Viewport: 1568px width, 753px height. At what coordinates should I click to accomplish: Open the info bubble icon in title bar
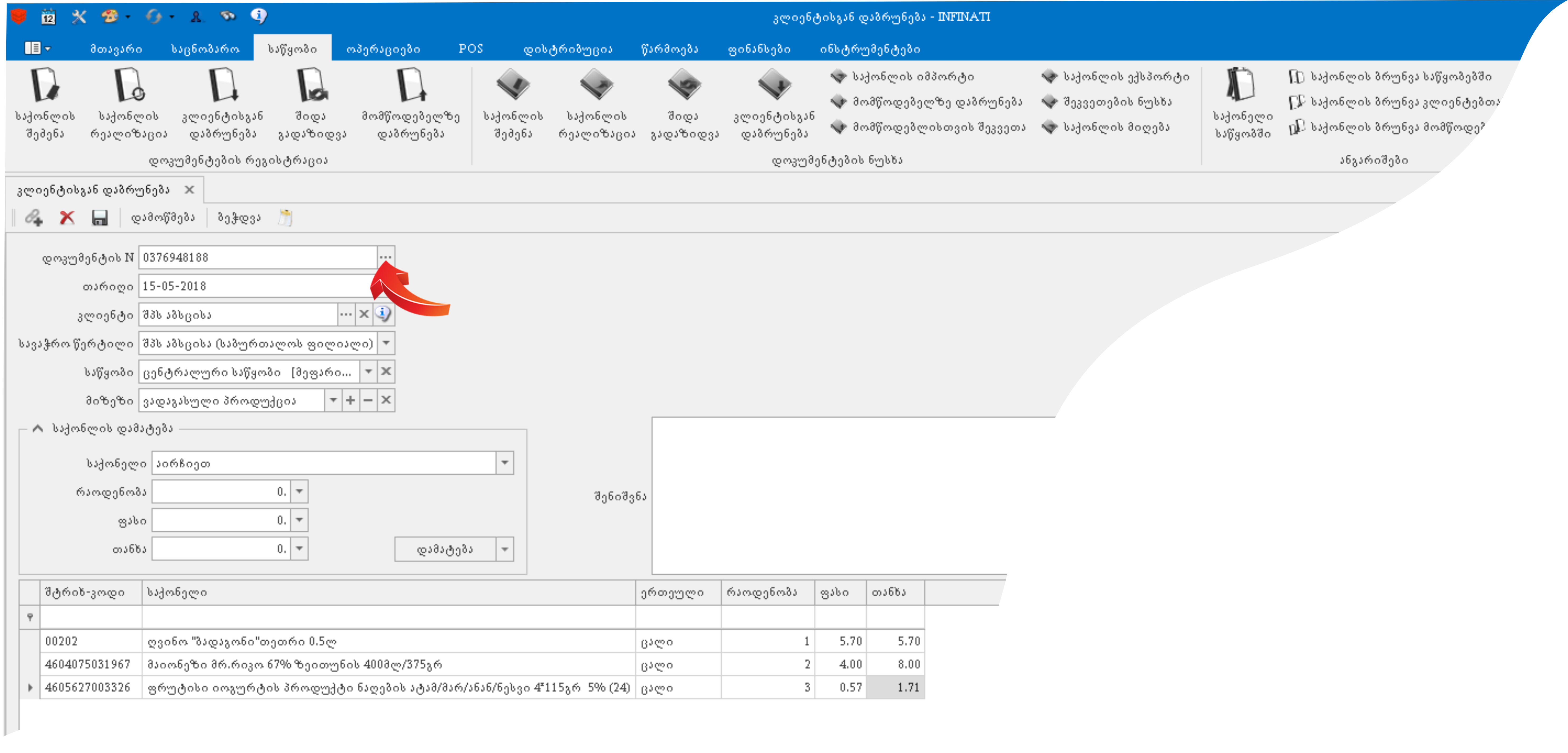click(x=259, y=16)
